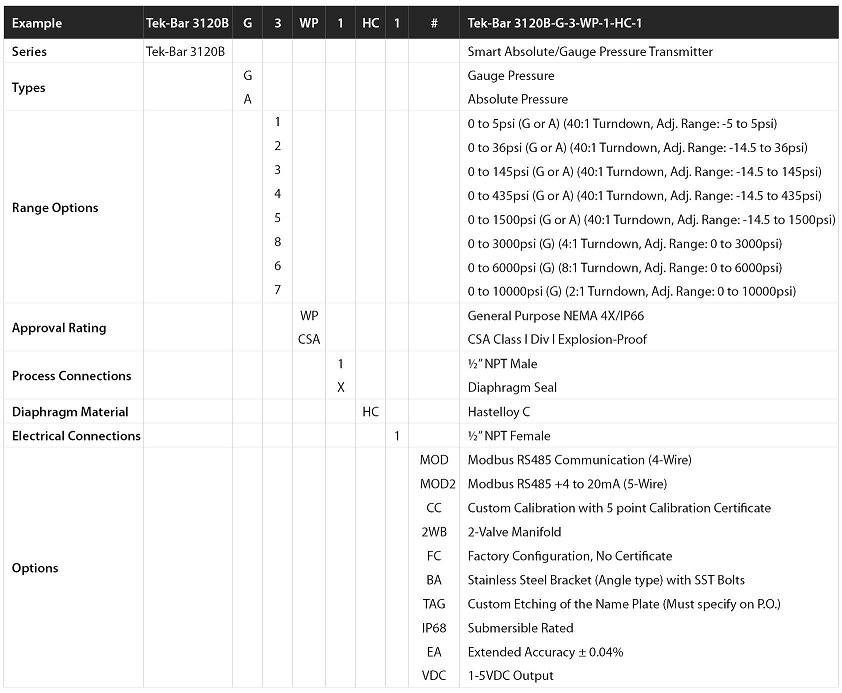The height and width of the screenshot is (693, 842).
Task: Select the "0 to 10000psi (G)" range description
Action: [632, 291]
